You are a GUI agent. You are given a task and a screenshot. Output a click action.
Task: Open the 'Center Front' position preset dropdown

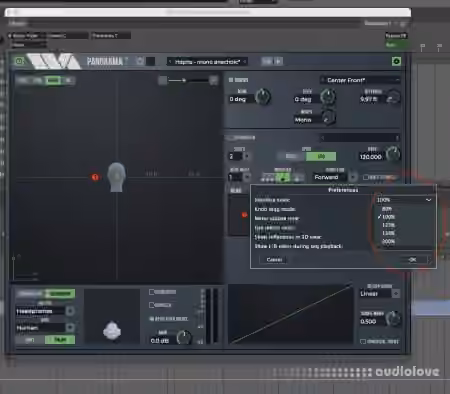pos(360,80)
